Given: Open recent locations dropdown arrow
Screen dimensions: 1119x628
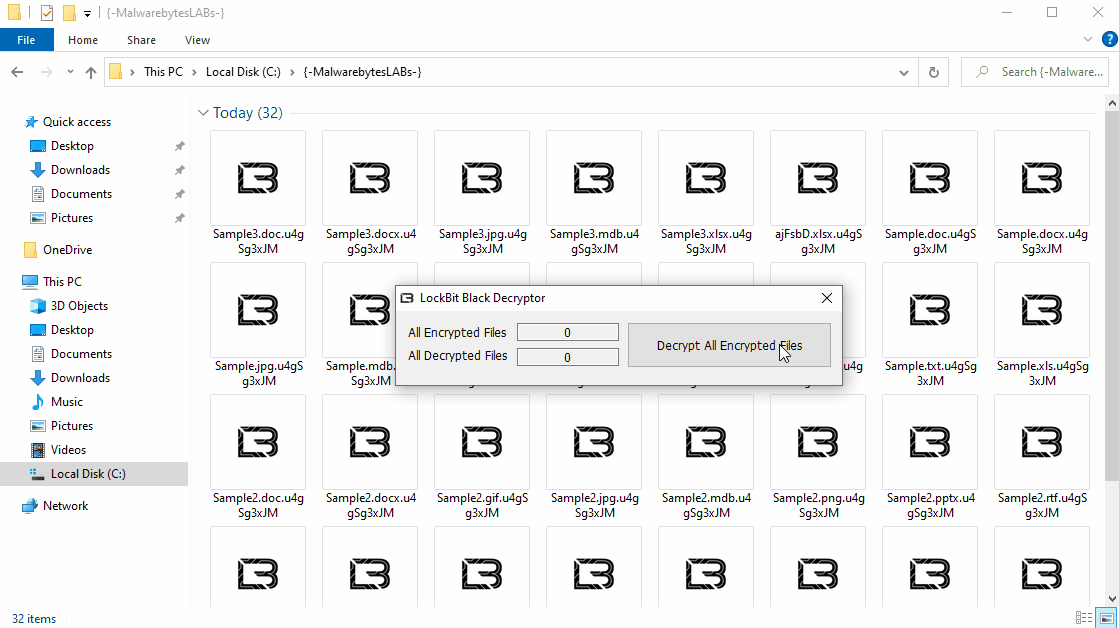Looking at the screenshot, I should pos(70,72).
